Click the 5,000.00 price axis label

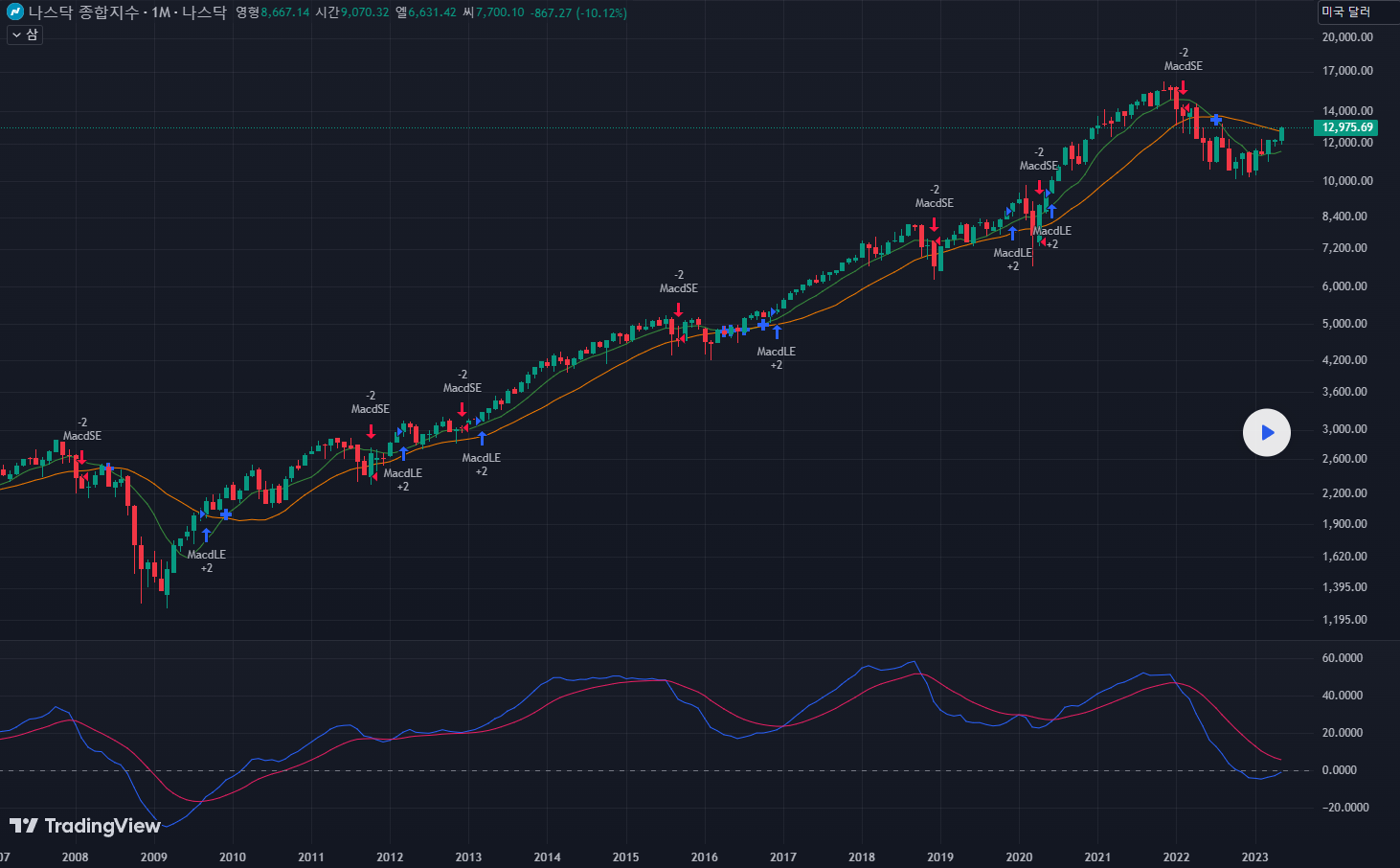pyautogui.click(x=1344, y=324)
